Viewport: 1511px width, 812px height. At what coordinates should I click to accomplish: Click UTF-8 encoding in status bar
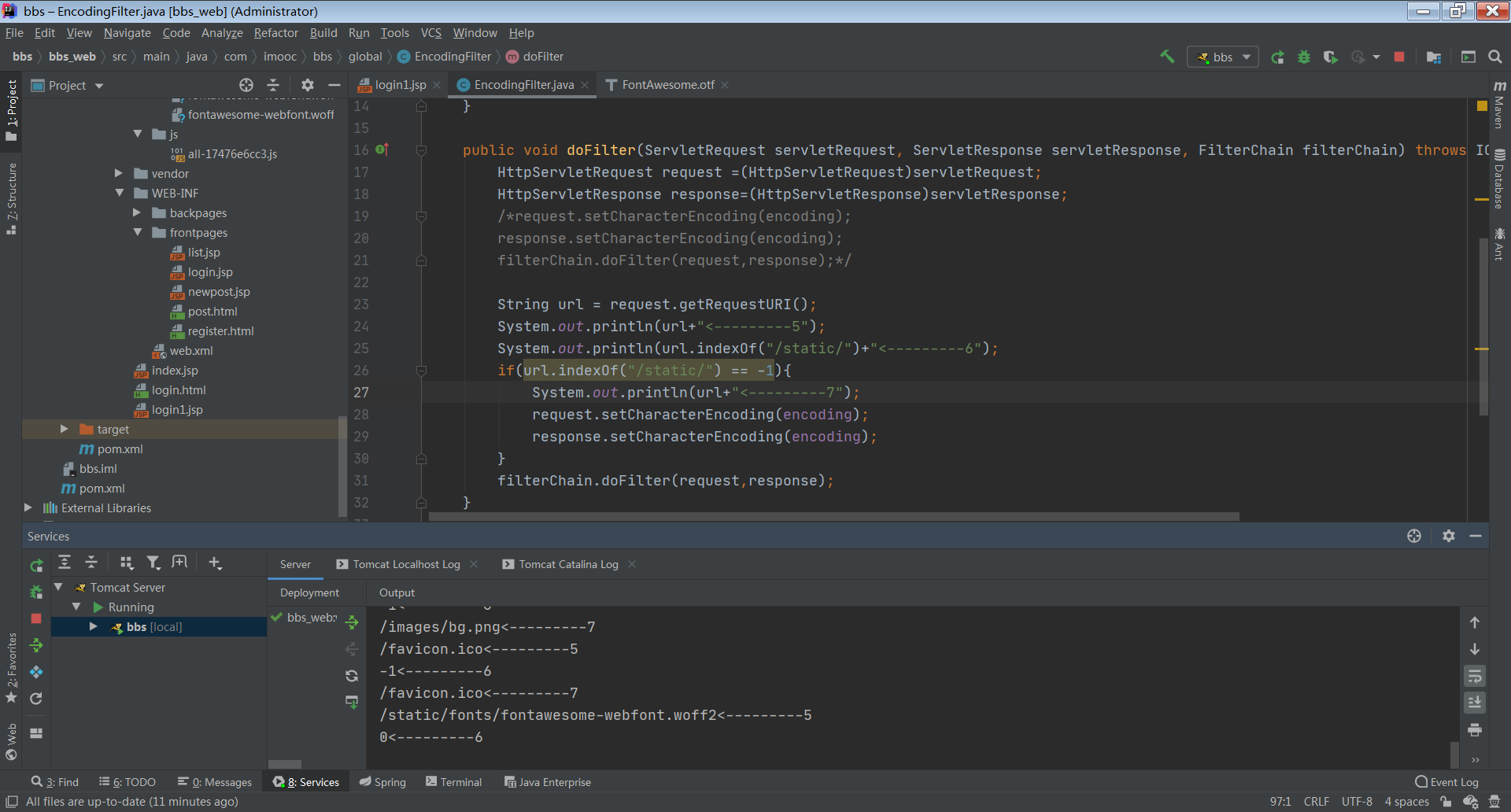pyautogui.click(x=1357, y=801)
